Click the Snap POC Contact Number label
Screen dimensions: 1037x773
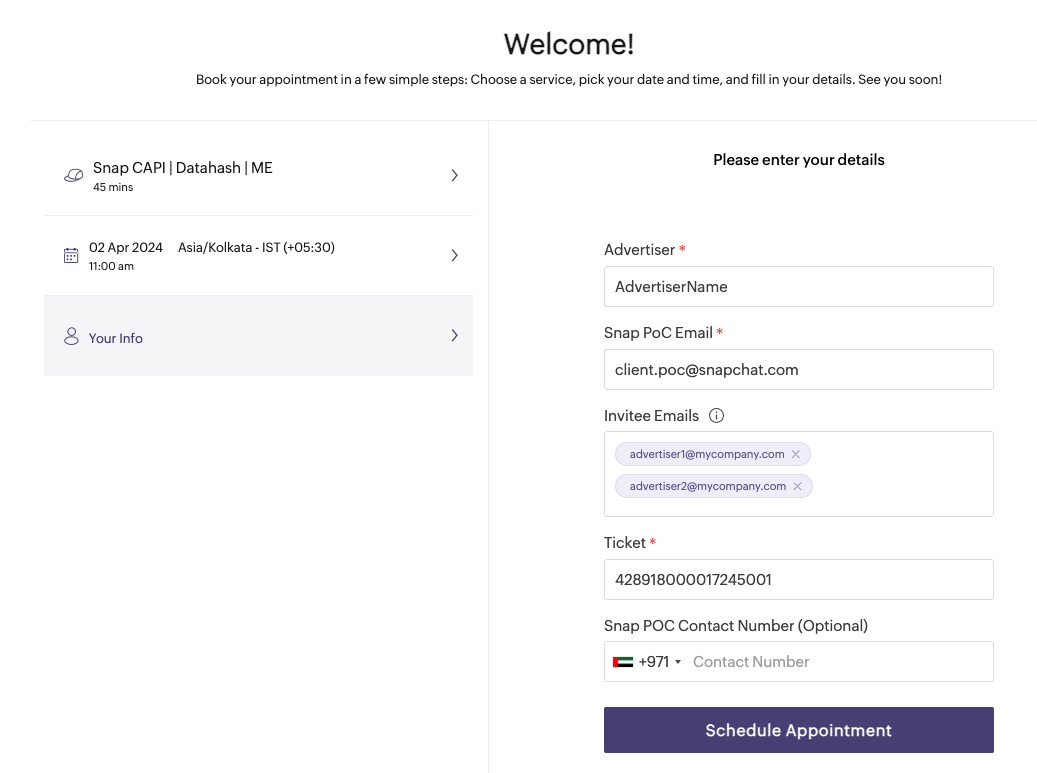pyautogui.click(x=735, y=626)
